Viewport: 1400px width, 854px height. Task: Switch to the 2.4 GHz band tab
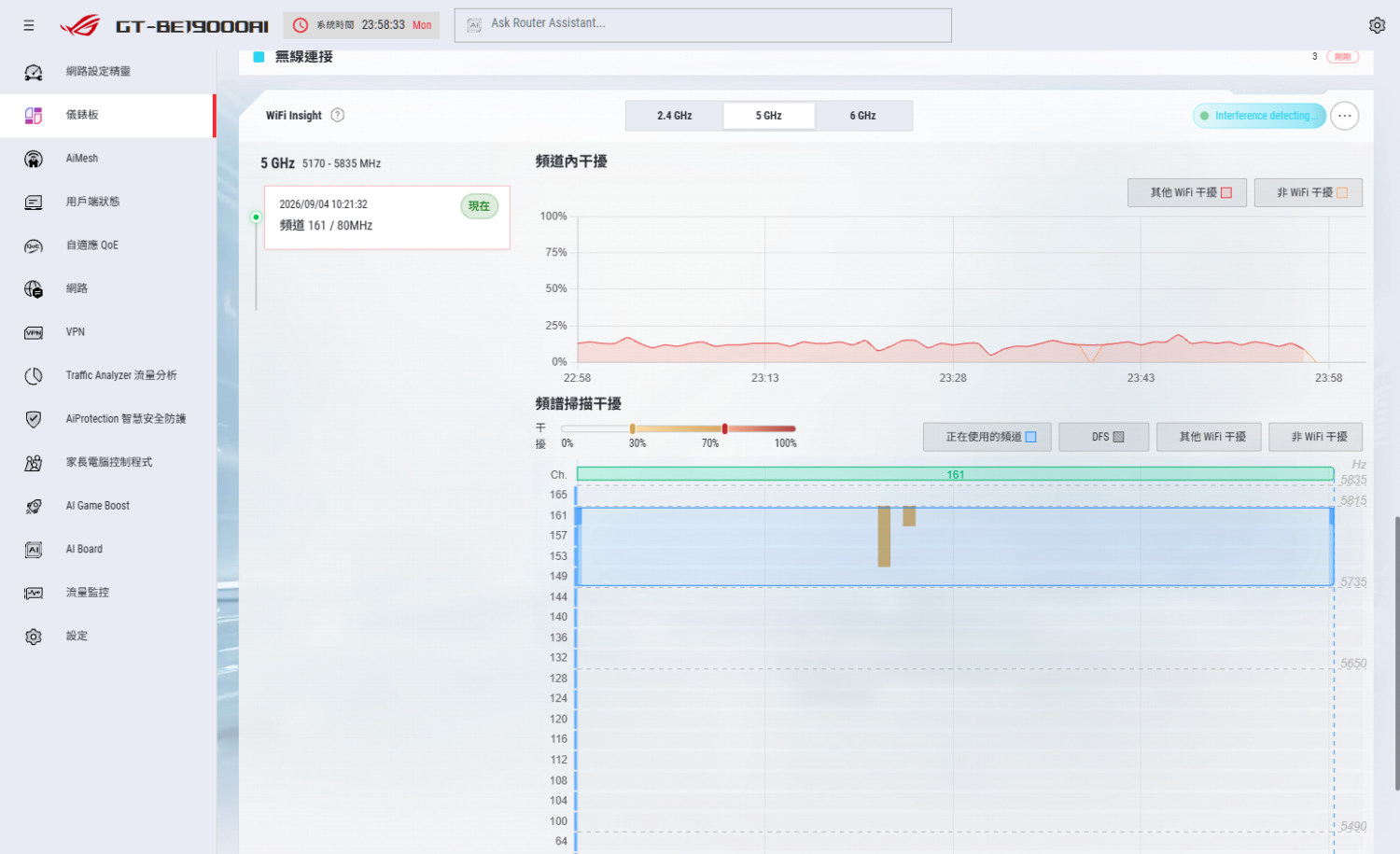[675, 116]
